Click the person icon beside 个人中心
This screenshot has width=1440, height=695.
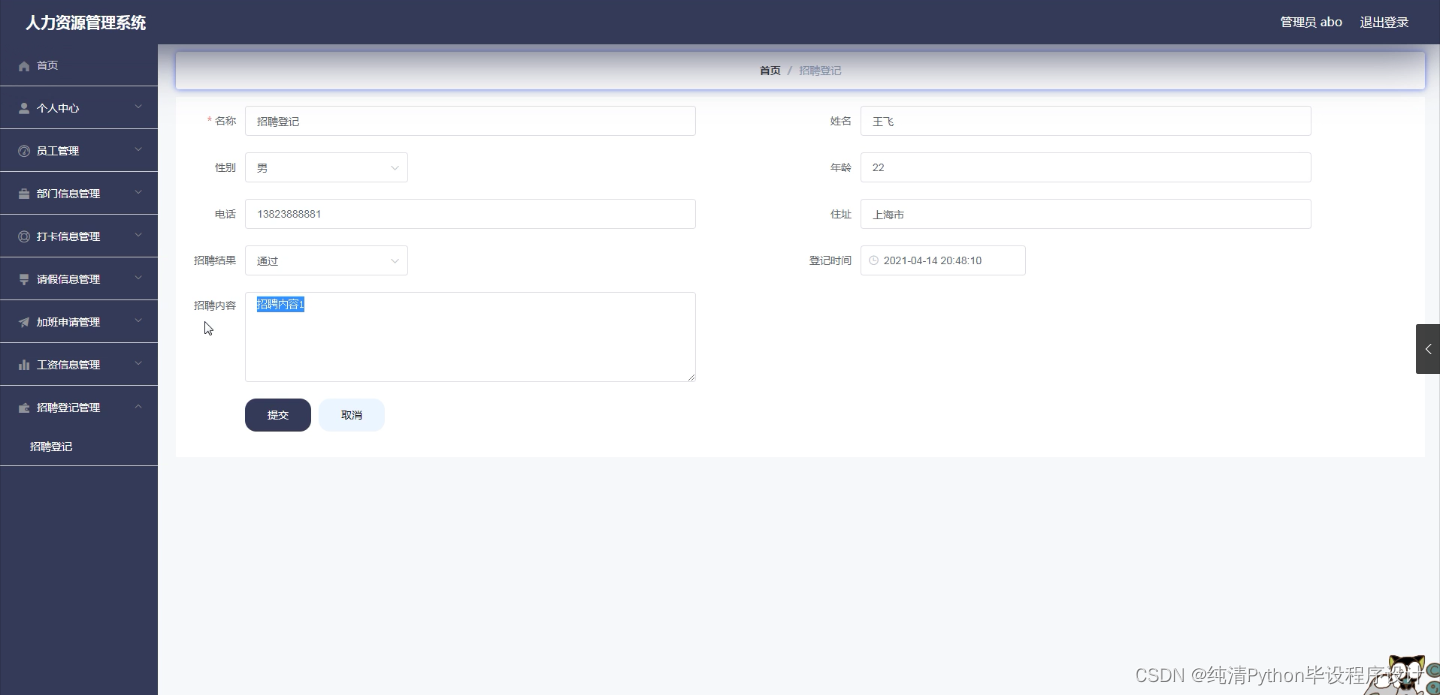point(24,108)
